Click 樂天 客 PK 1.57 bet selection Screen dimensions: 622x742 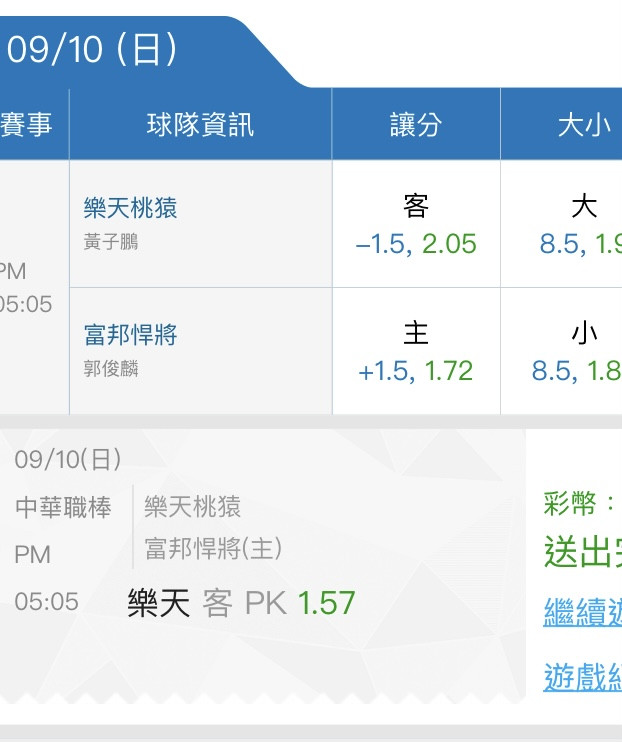[242, 603]
